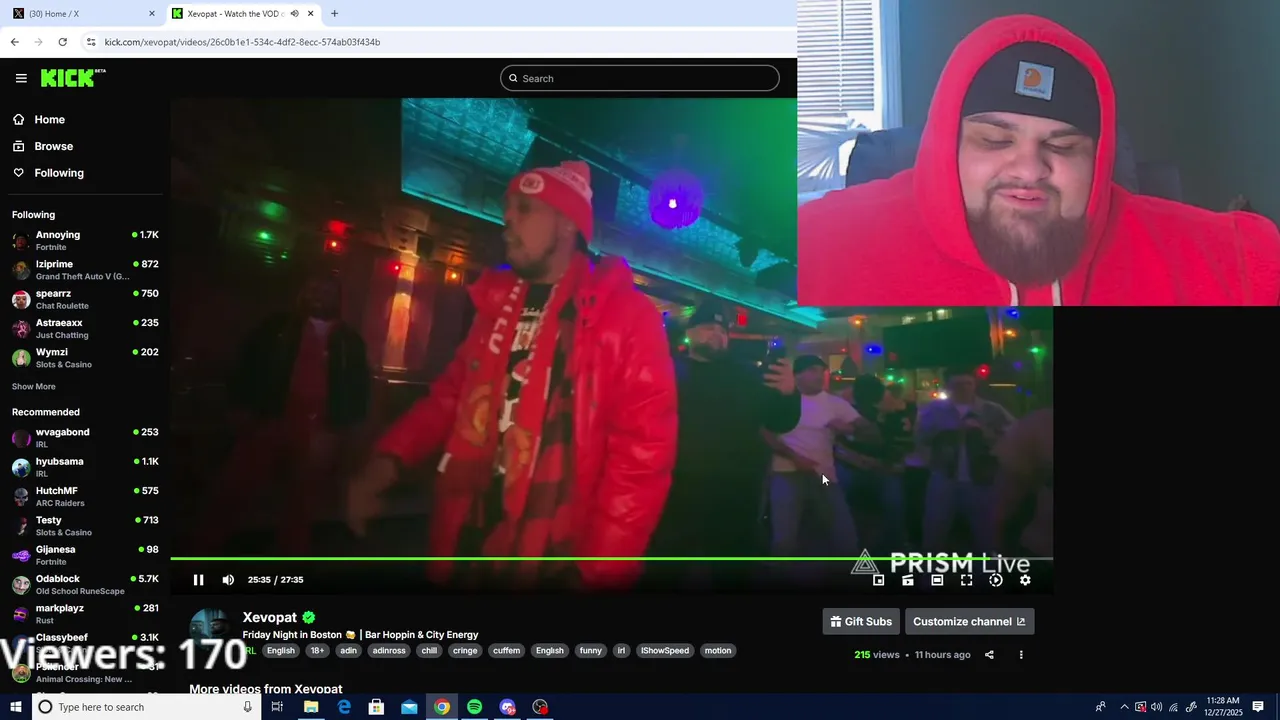Open a new browser tab
Viewport: 1280px width, 720px height.
334,14
